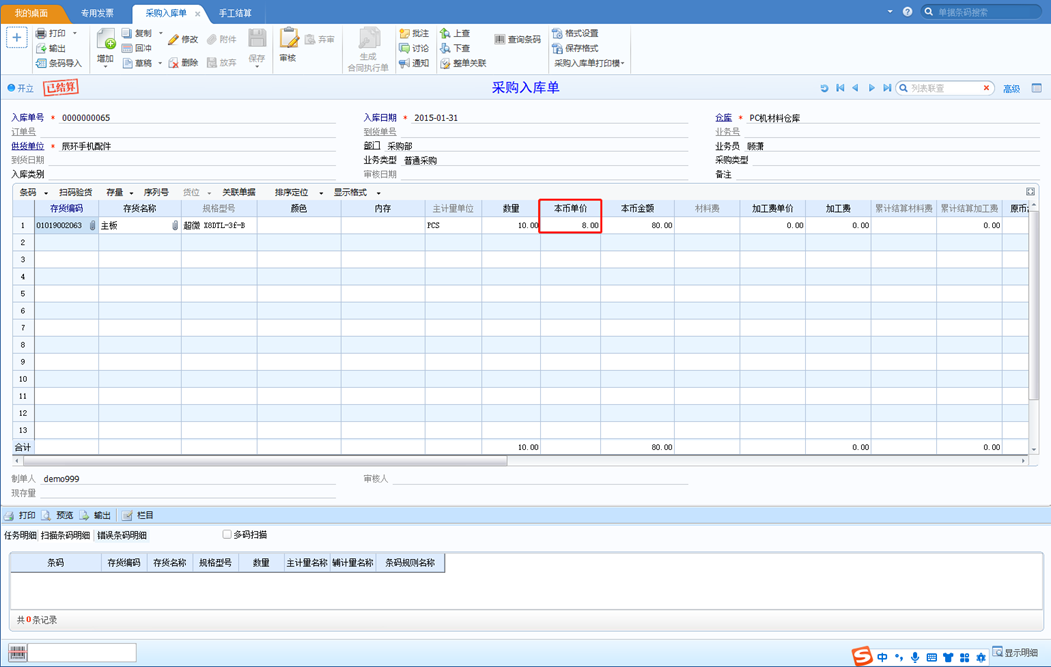
Task: Click the horizontal scrollbar under the grid
Action: coord(265,461)
